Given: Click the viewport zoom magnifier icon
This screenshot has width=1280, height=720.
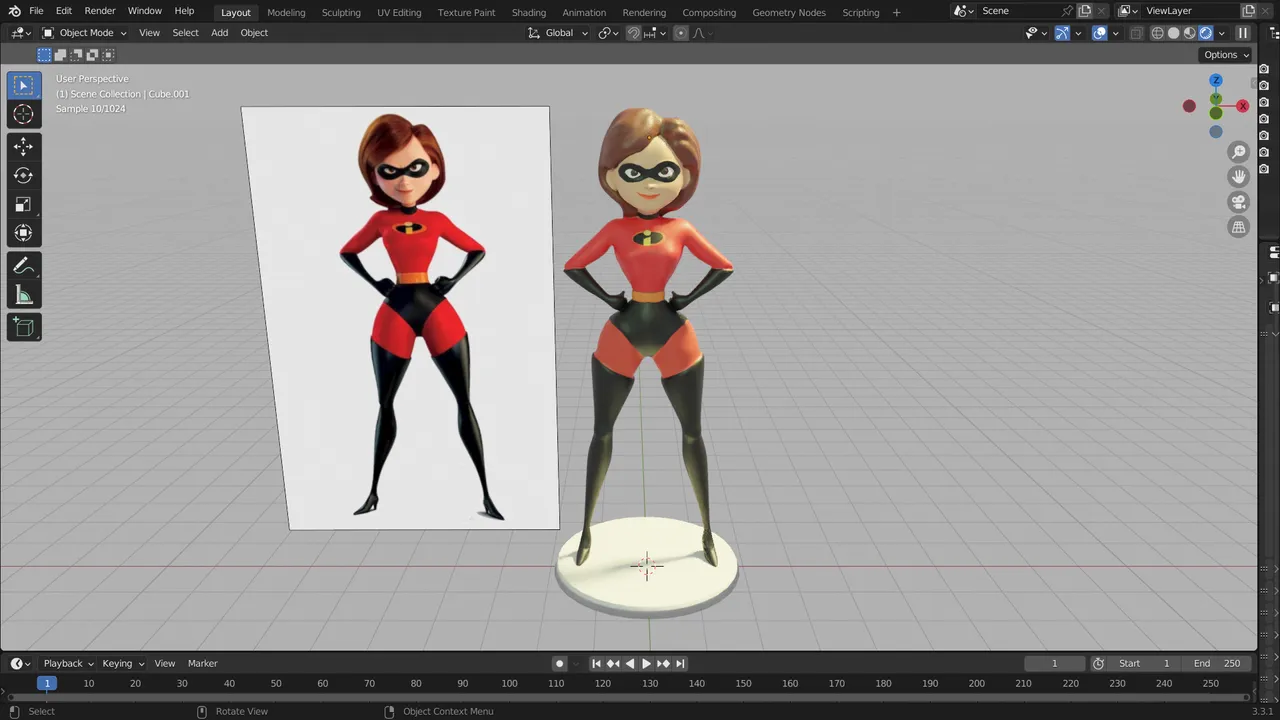Looking at the screenshot, I should (1239, 152).
